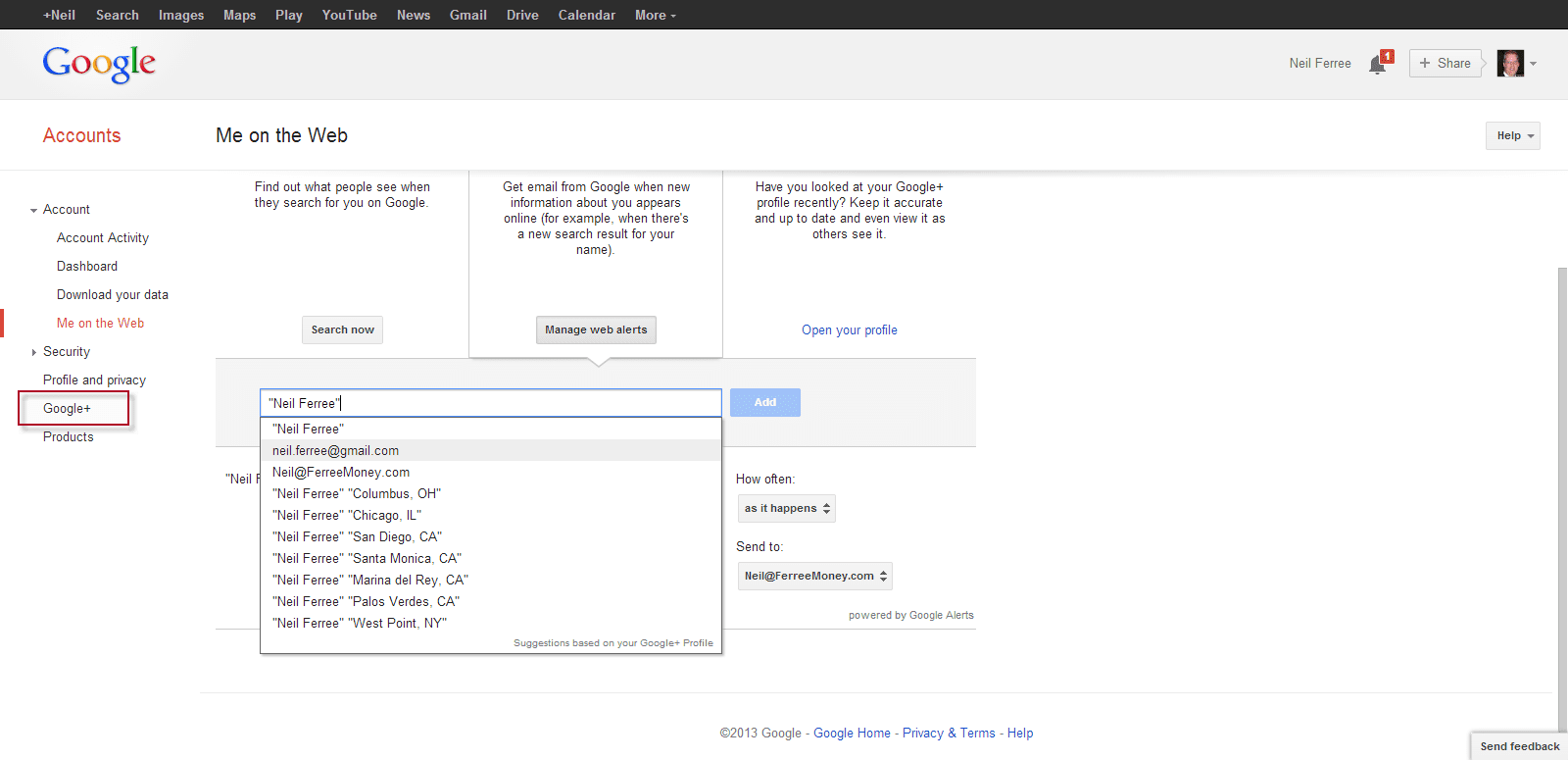The width and height of the screenshot is (1568, 760).
Task: Open Download your data in sidebar
Action: [113, 294]
